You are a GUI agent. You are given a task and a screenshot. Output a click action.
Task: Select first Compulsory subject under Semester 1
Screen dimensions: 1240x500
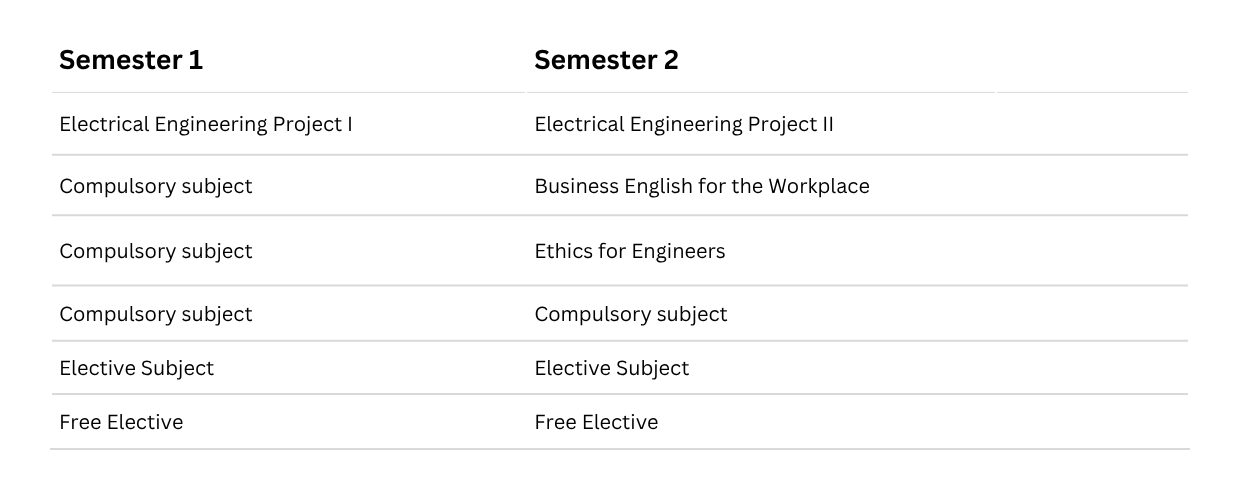click(x=155, y=186)
